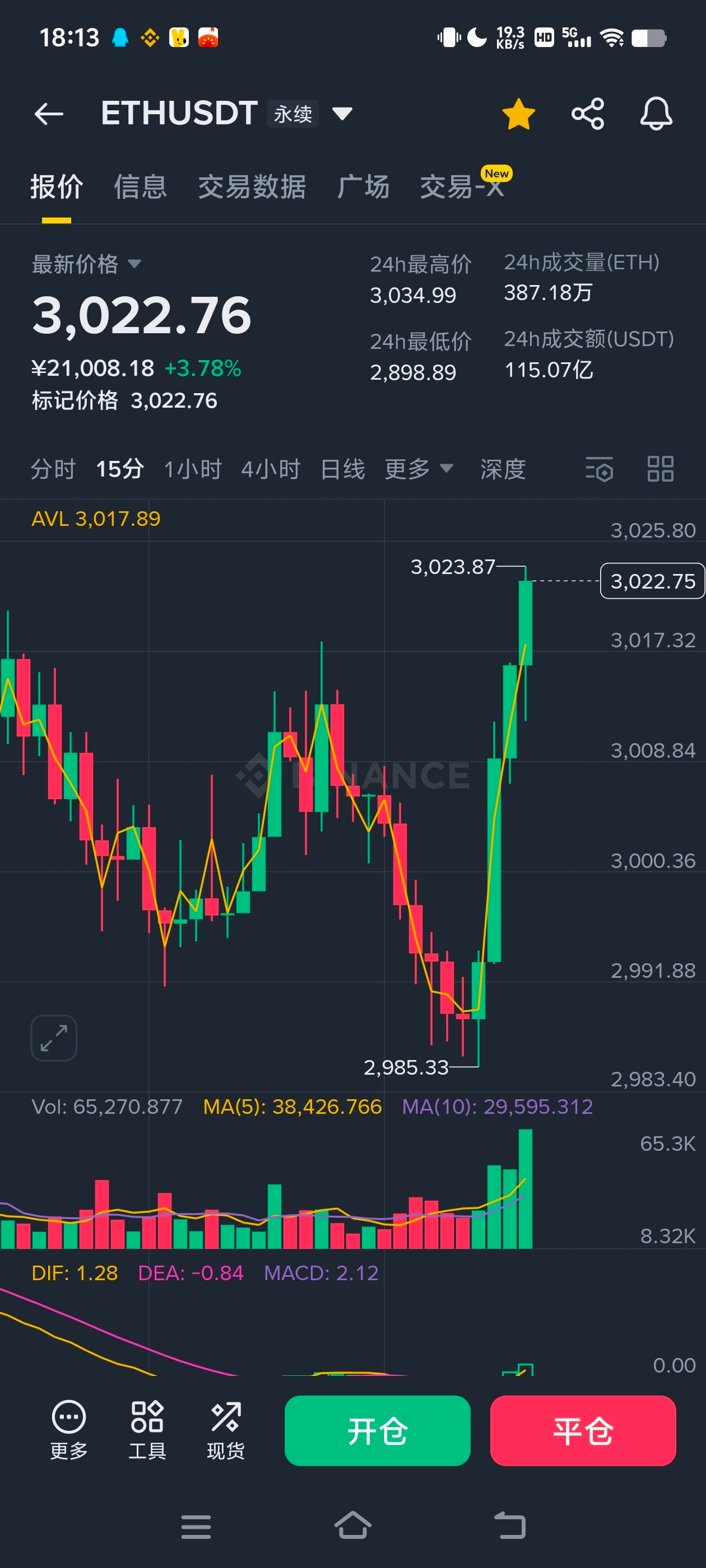Tap the +3.78% change percentage
Screen dimensions: 706x1568
[x=203, y=368]
